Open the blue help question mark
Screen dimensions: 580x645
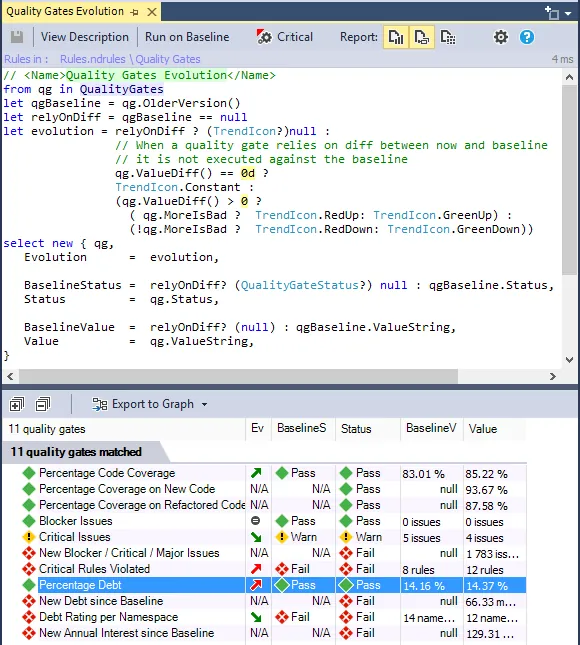pos(527,37)
